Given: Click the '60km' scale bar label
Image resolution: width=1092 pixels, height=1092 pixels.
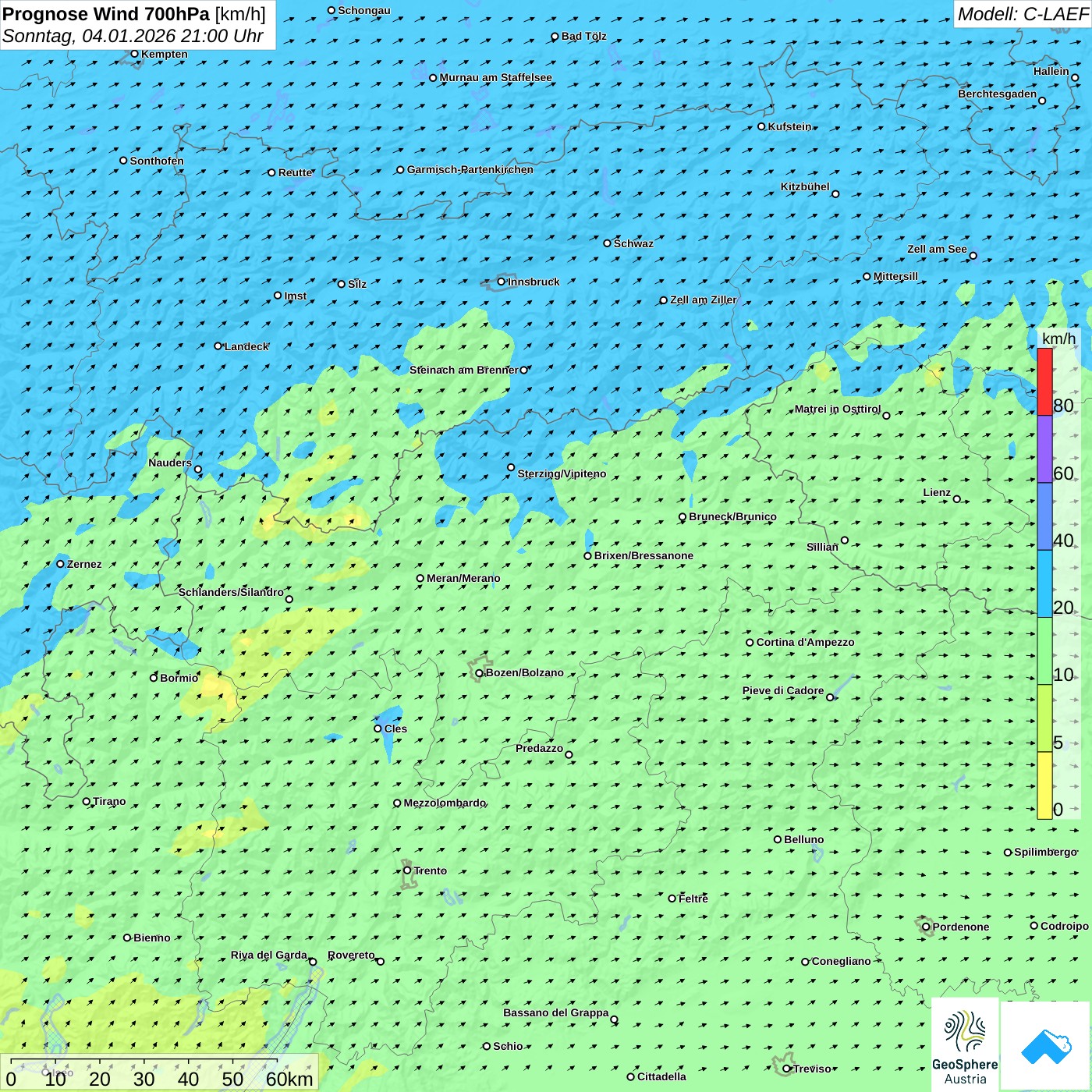Looking at the screenshot, I should 289,1079.
